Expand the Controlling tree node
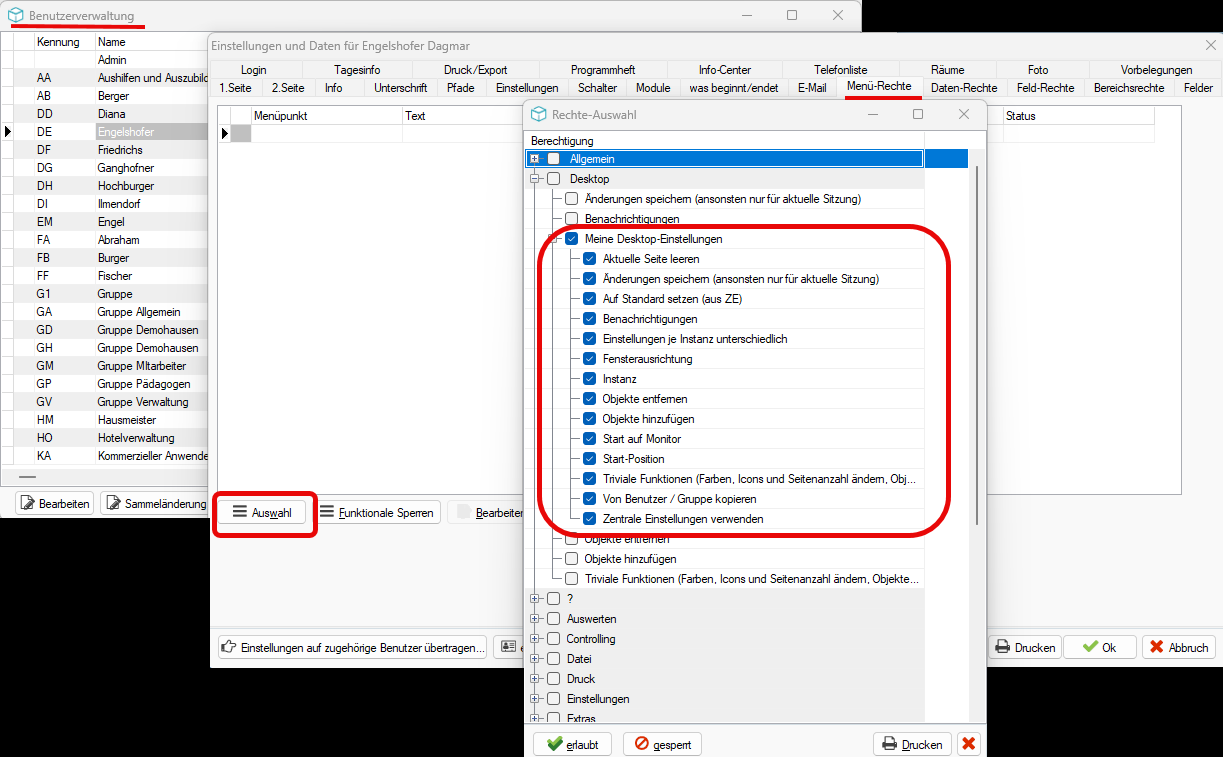This screenshot has width=1223, height=757. pos(535,639)
